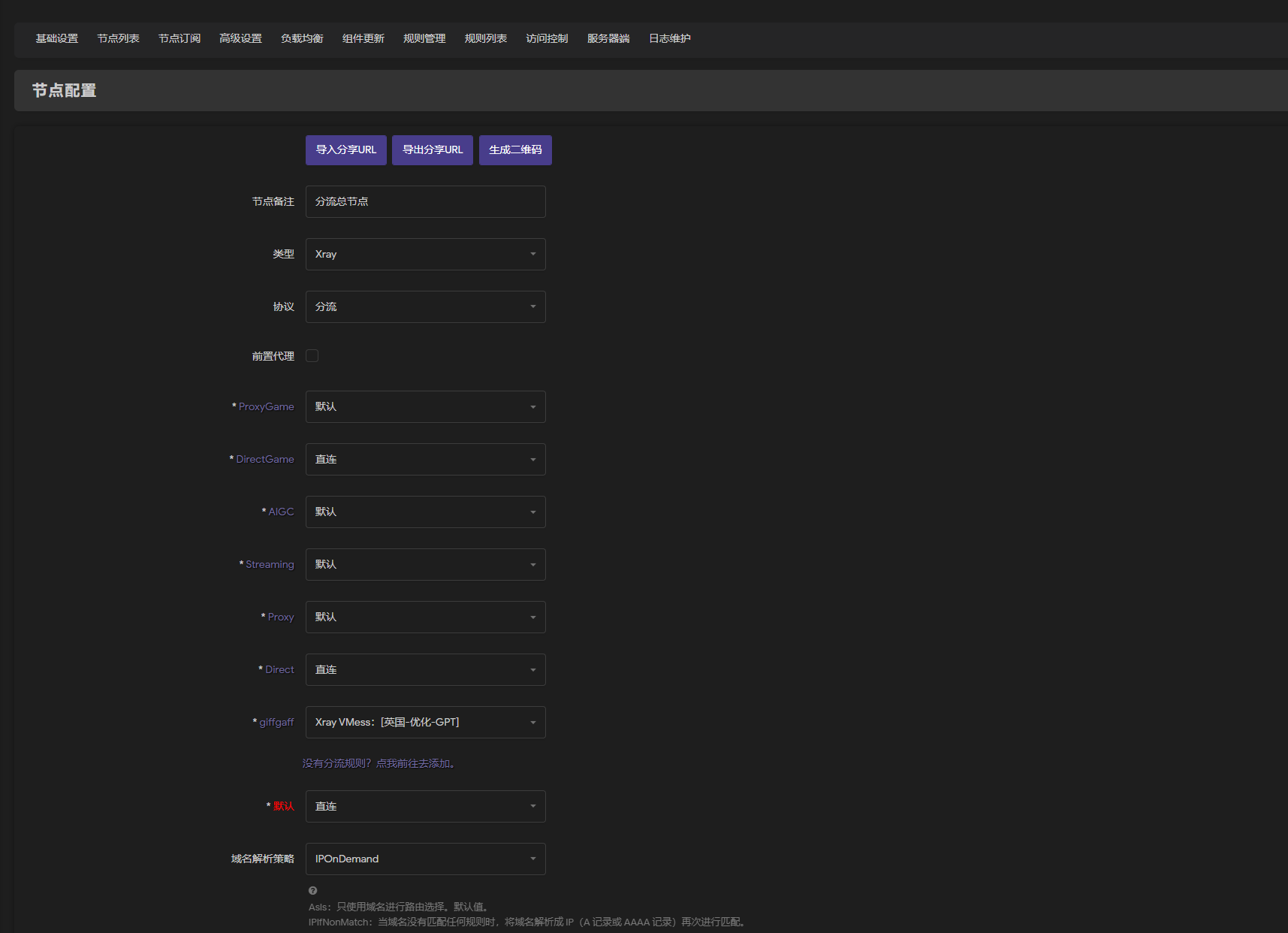The image size is (1288, 933).
Task: Select the giffgaff node dropdown
Action: [x=425, y=723]
